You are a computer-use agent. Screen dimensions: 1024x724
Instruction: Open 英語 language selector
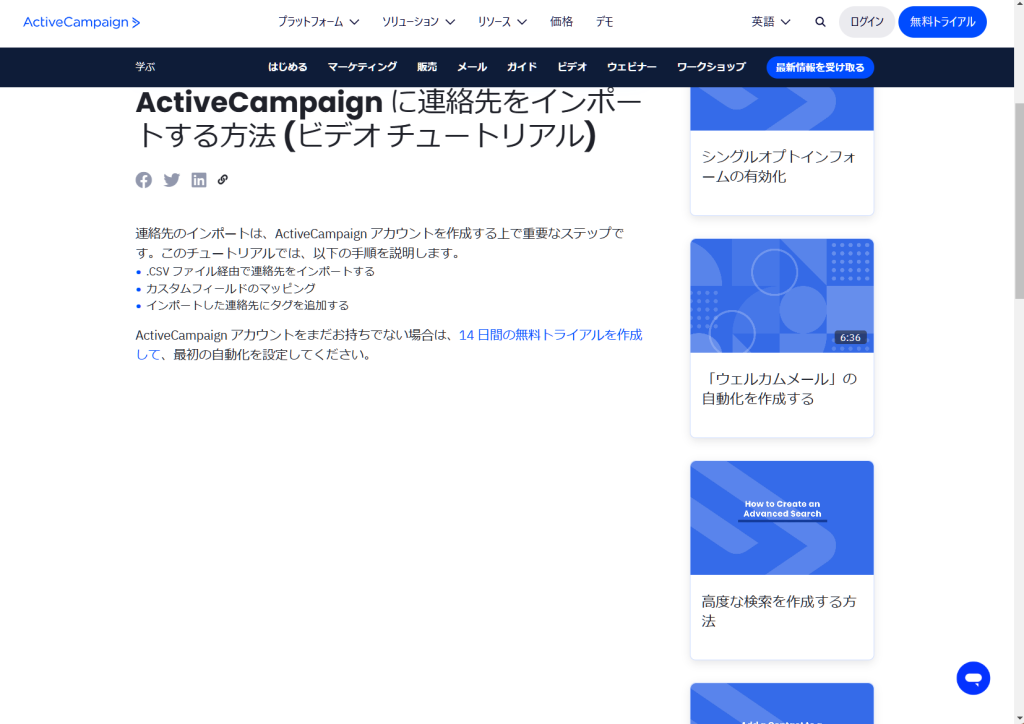pos(771,22)
